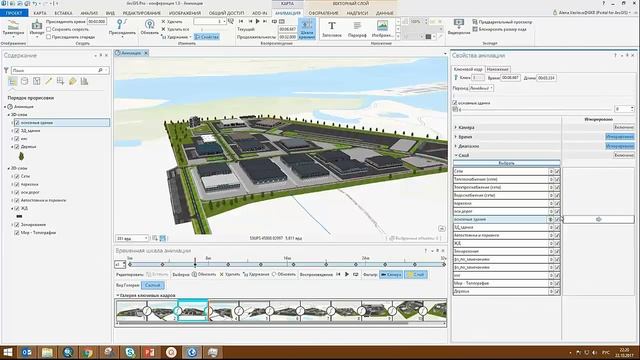Switch to the ВСТАВКА ribbon tab
The height and width of the screenshot is (360, 640).
click(x=63, y=13)
